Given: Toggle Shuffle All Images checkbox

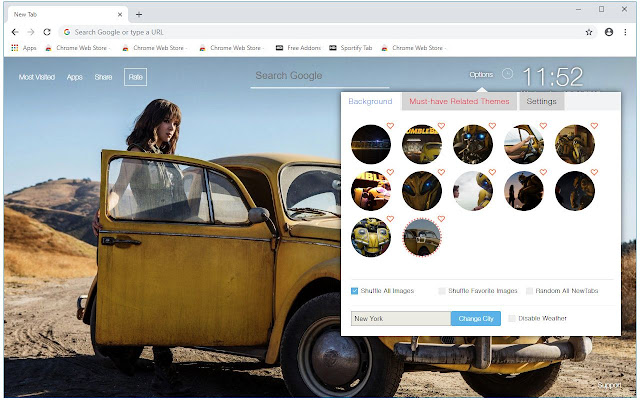Looking at the screenshot, I should 354,291.
